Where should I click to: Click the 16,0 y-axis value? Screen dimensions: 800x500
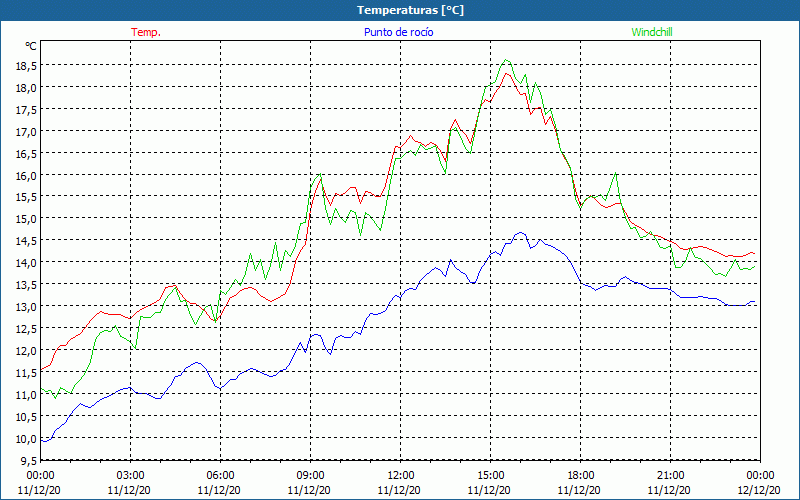point(28,175)
